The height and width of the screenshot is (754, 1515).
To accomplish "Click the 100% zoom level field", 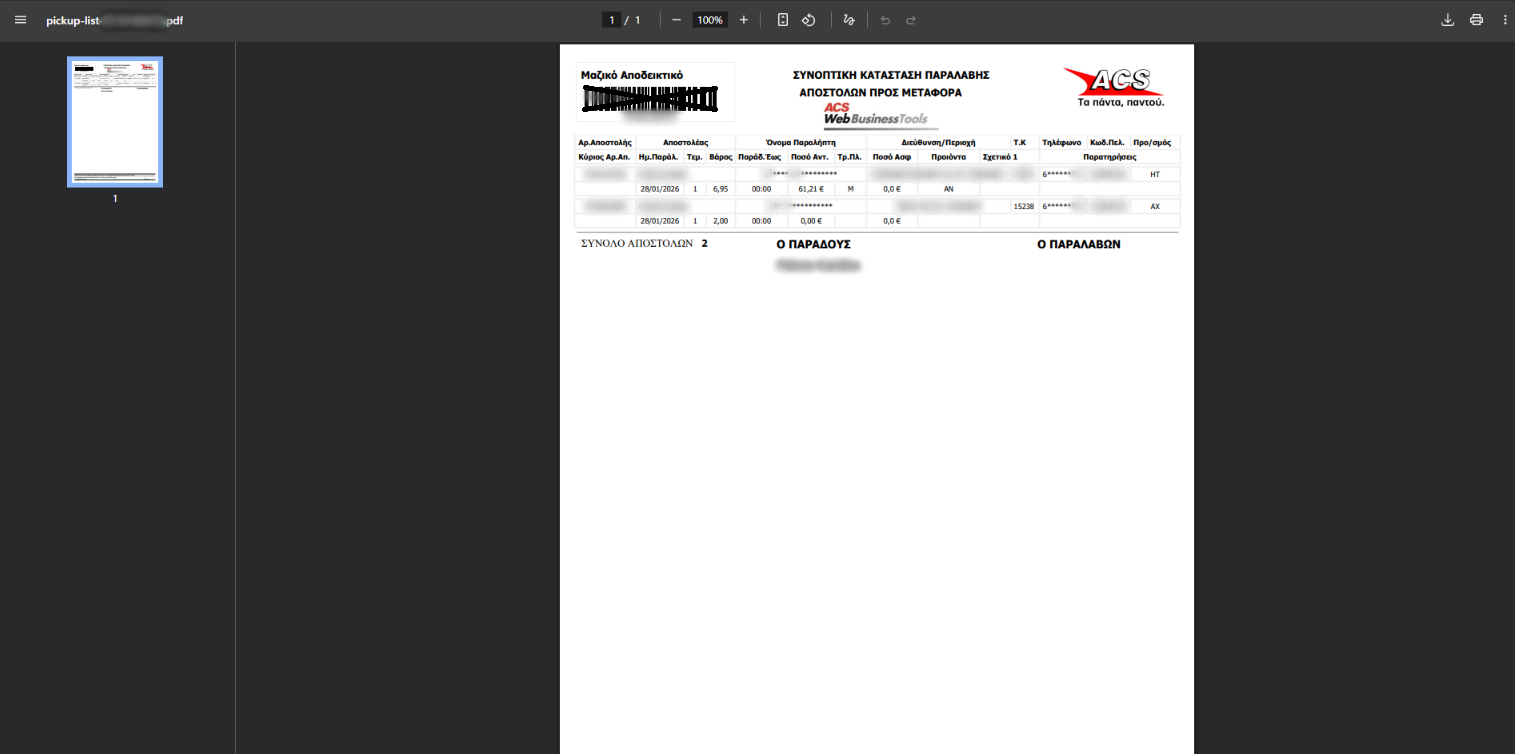I will point(710,20).
